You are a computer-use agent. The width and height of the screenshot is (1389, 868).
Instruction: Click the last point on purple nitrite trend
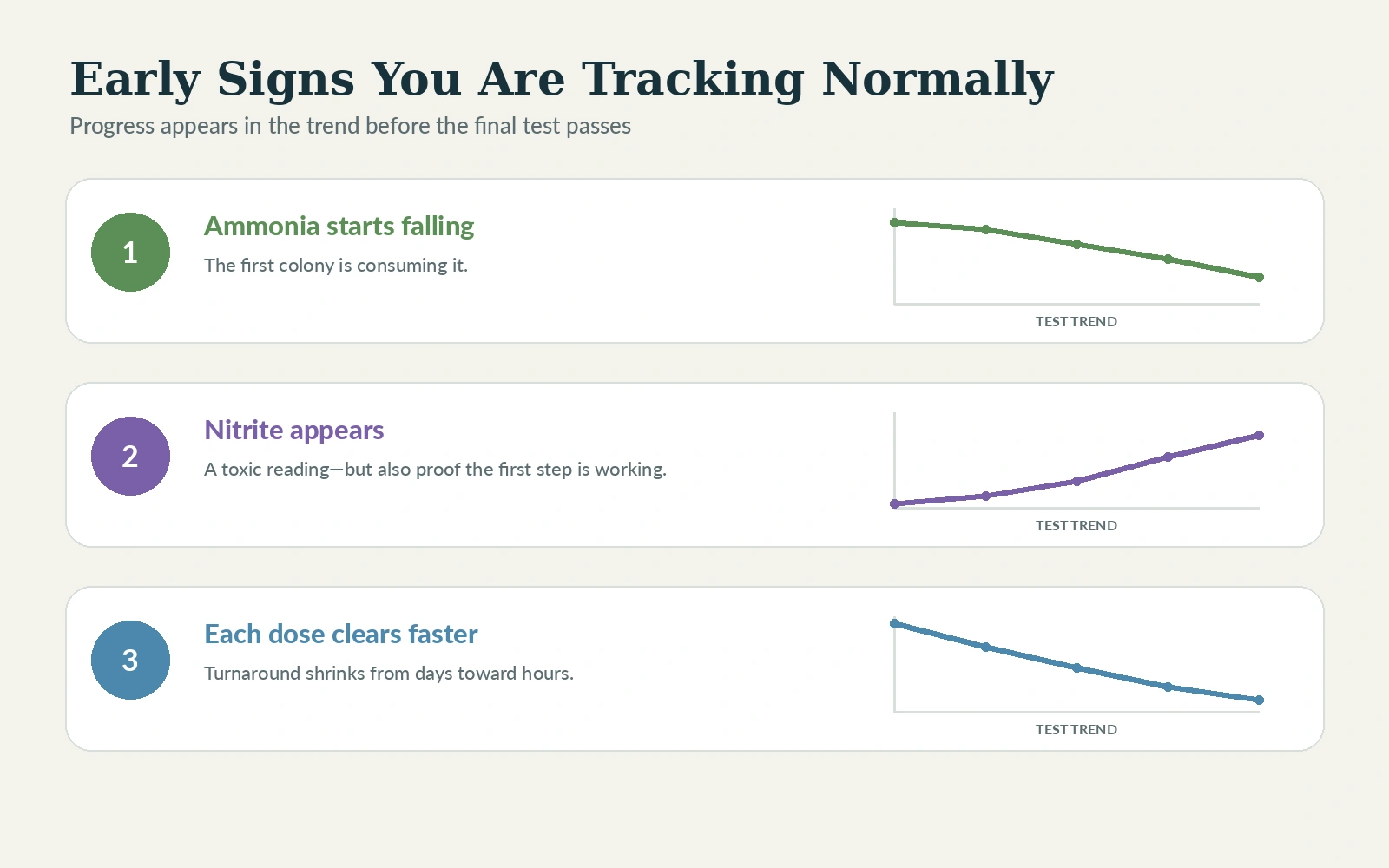pos(1259,436)
